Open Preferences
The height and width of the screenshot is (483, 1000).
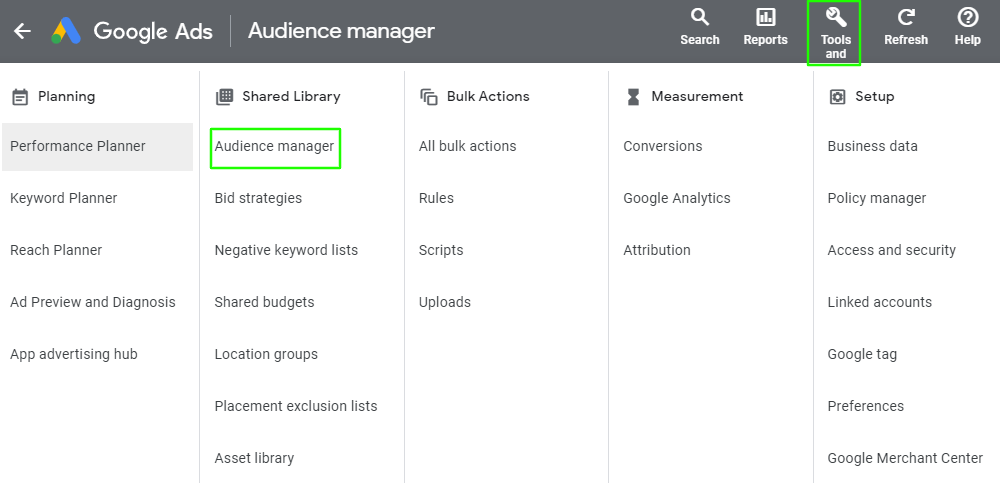click(865, 406)
